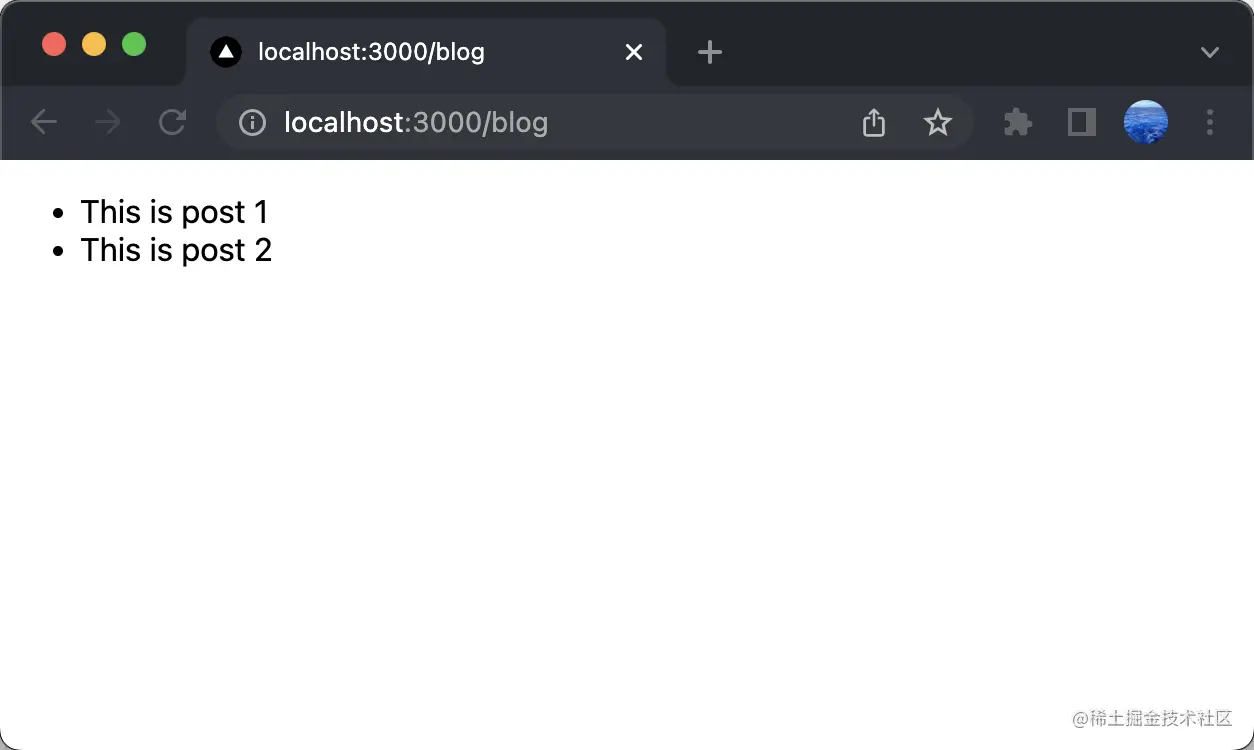Expand the tab search chevron
Image resolution: width=1254 pixels, height=750 pixels.
[x=1210, y=52]
